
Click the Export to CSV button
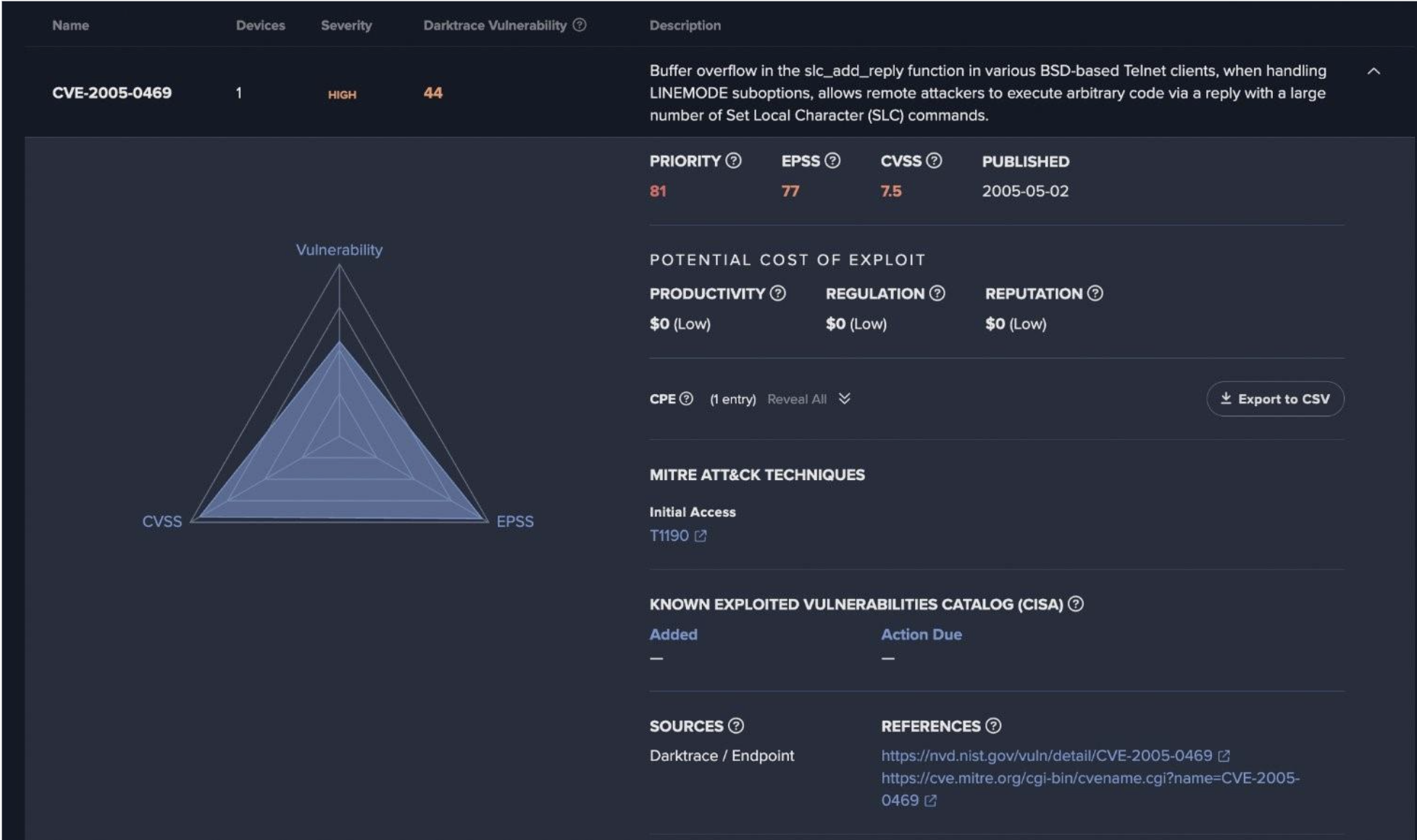coord(1276,399)
